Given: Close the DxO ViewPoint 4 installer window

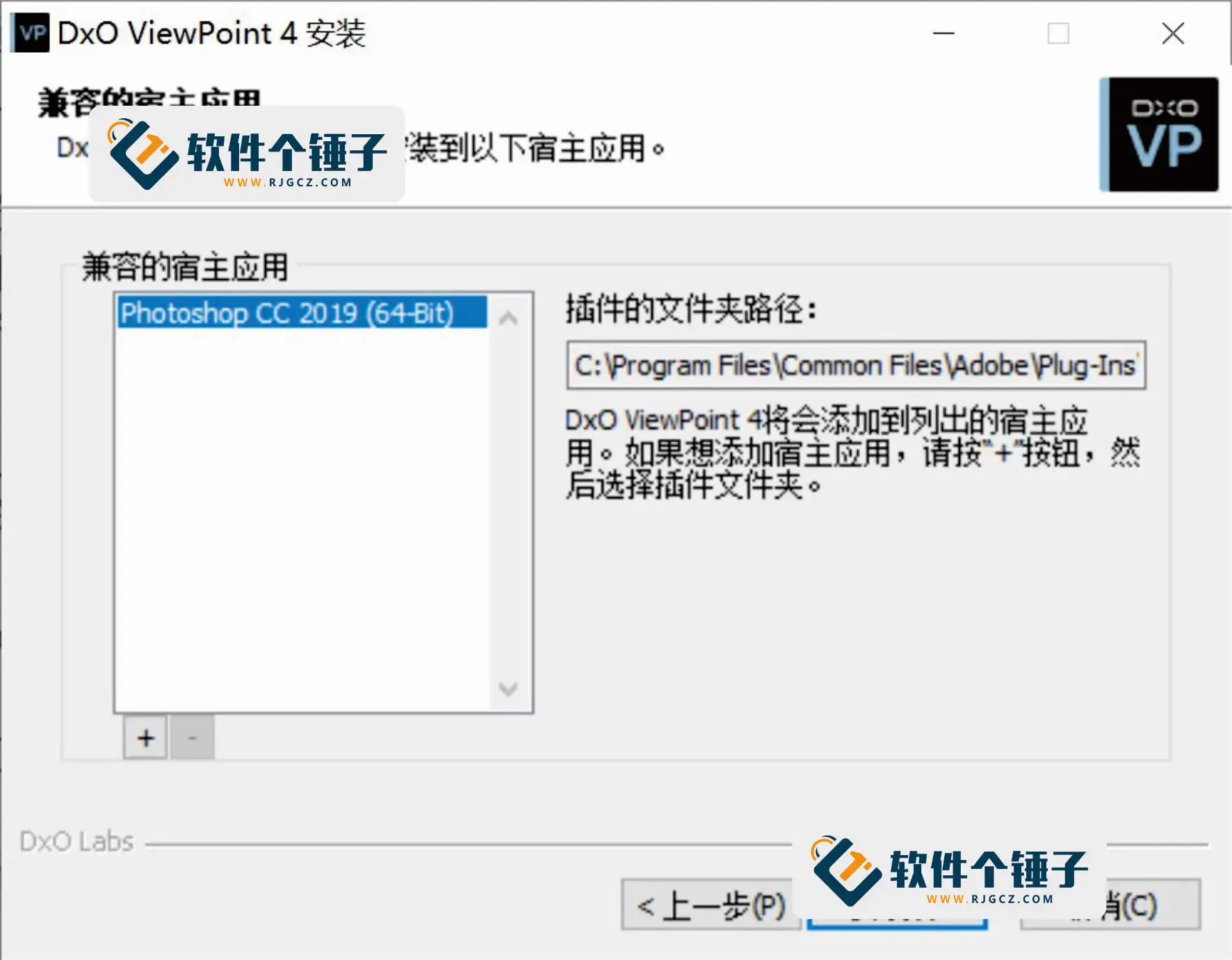Looking at the screenshot, I should (x=1173, y=33).
